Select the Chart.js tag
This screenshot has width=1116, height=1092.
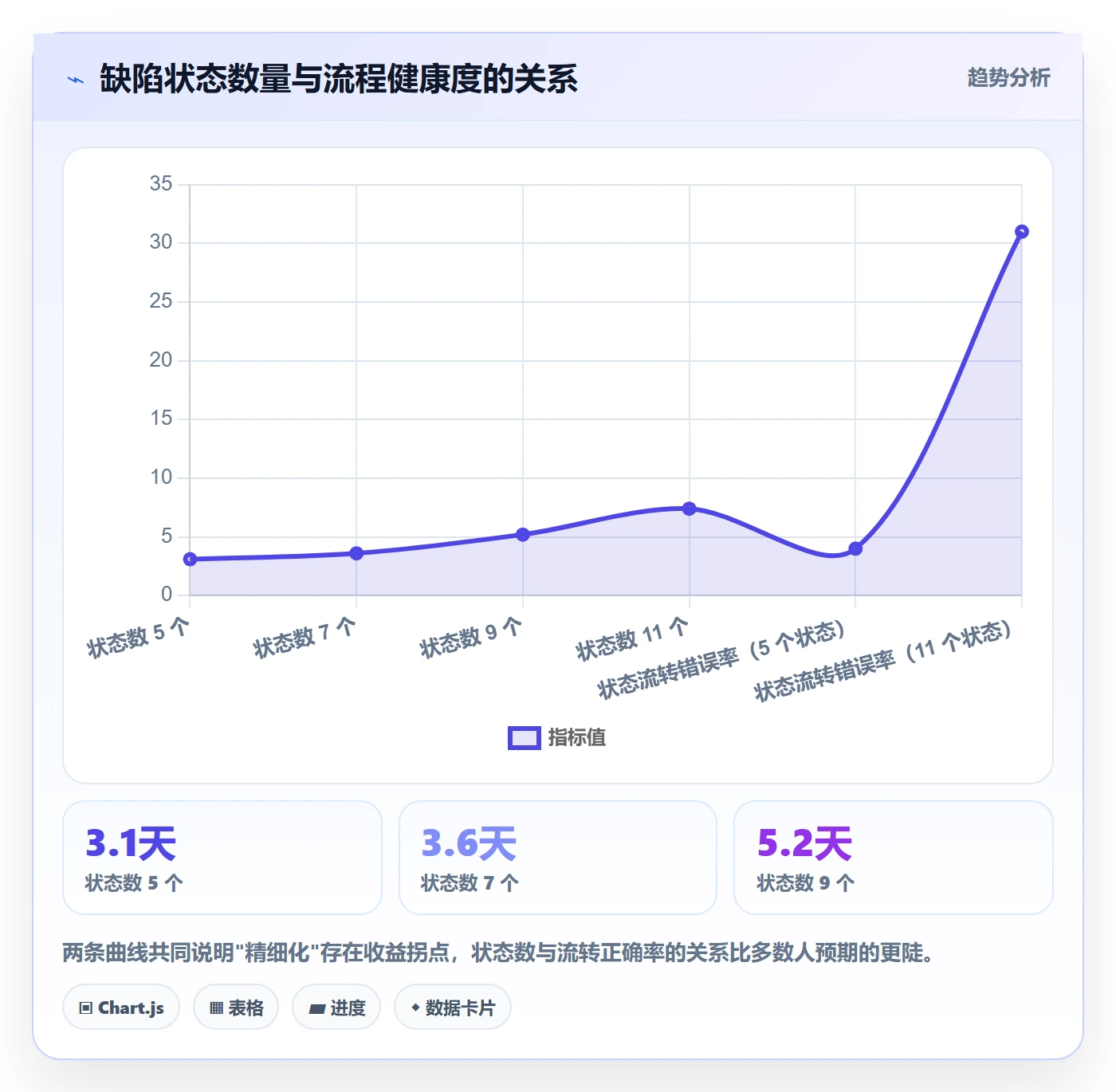[x=121, y=1008]
